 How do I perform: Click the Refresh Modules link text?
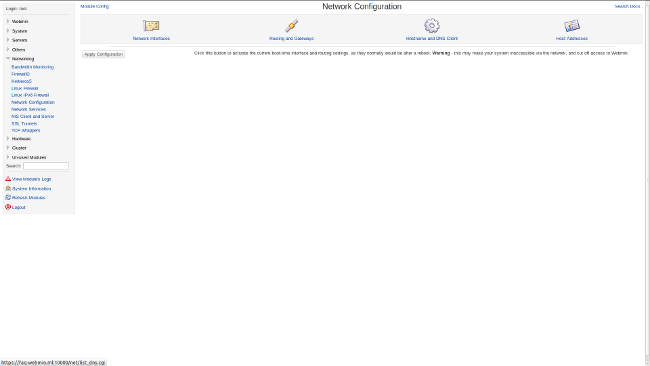click(29, 198)
